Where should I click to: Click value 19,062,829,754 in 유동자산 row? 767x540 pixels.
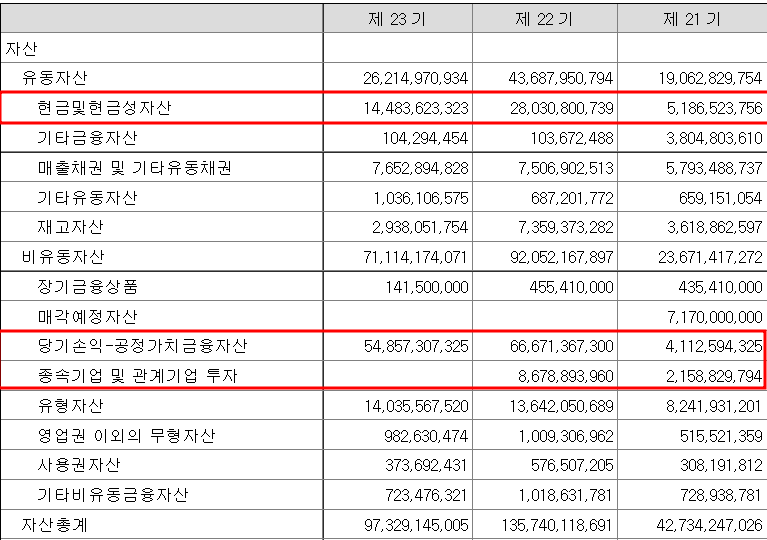click(x=710, y=78)
